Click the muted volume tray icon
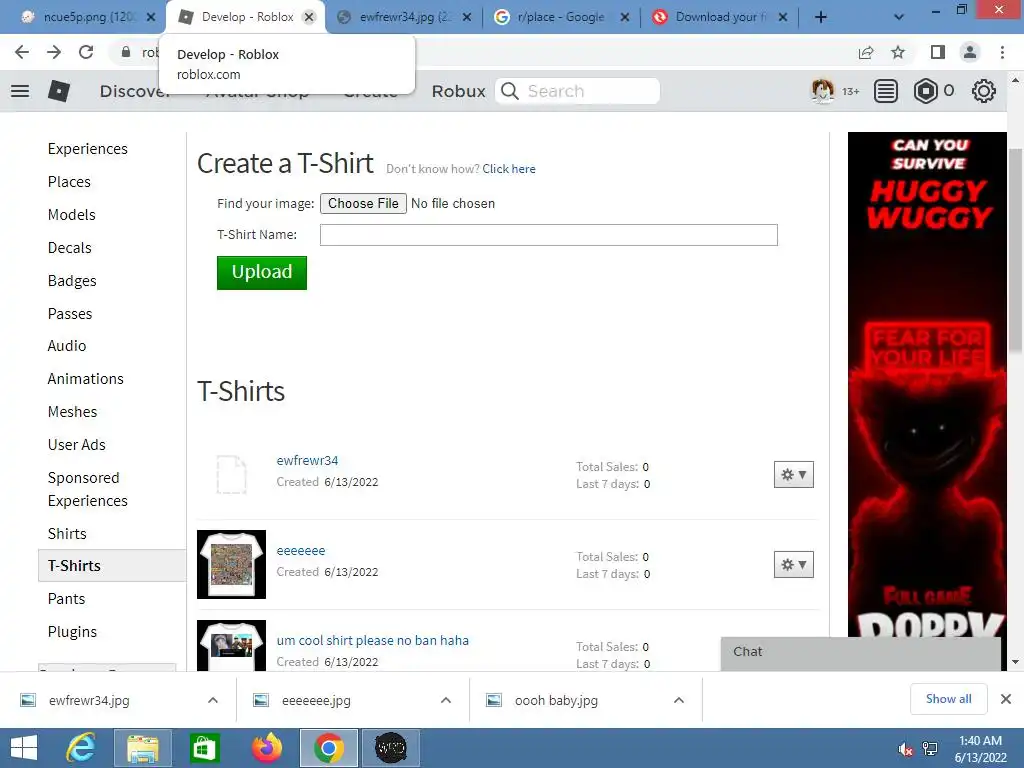Screen dimensions: 1024x768 (x=905, y=750)
